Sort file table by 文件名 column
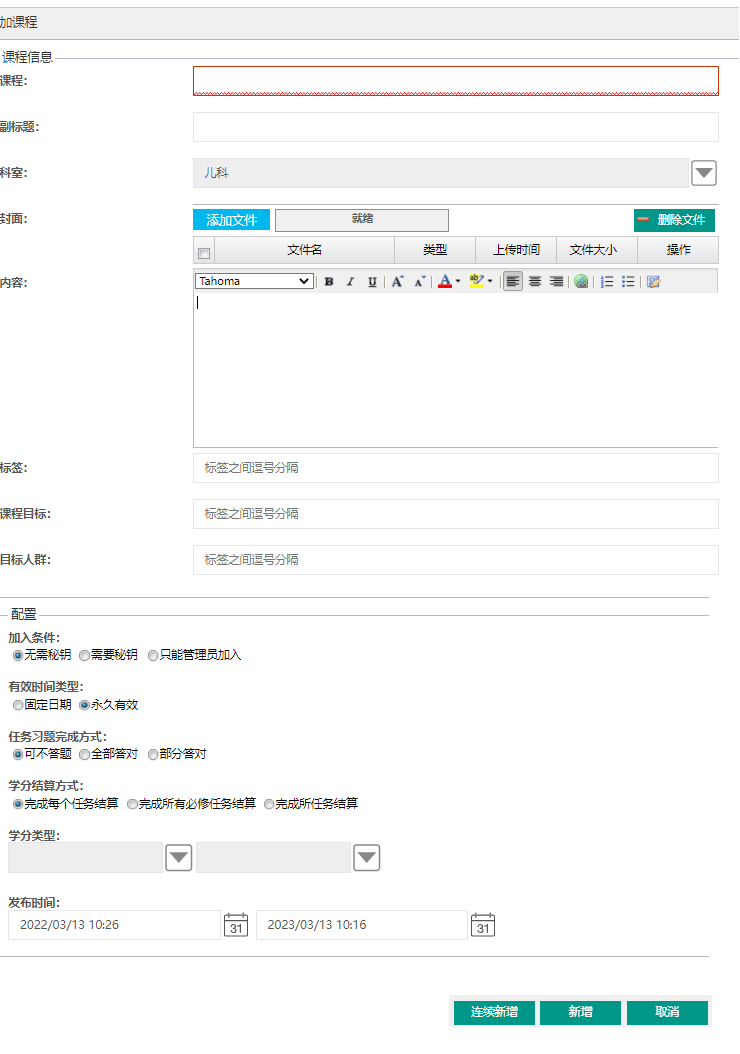The height and width of the screenshot is (1054, 740). (304, 250)
